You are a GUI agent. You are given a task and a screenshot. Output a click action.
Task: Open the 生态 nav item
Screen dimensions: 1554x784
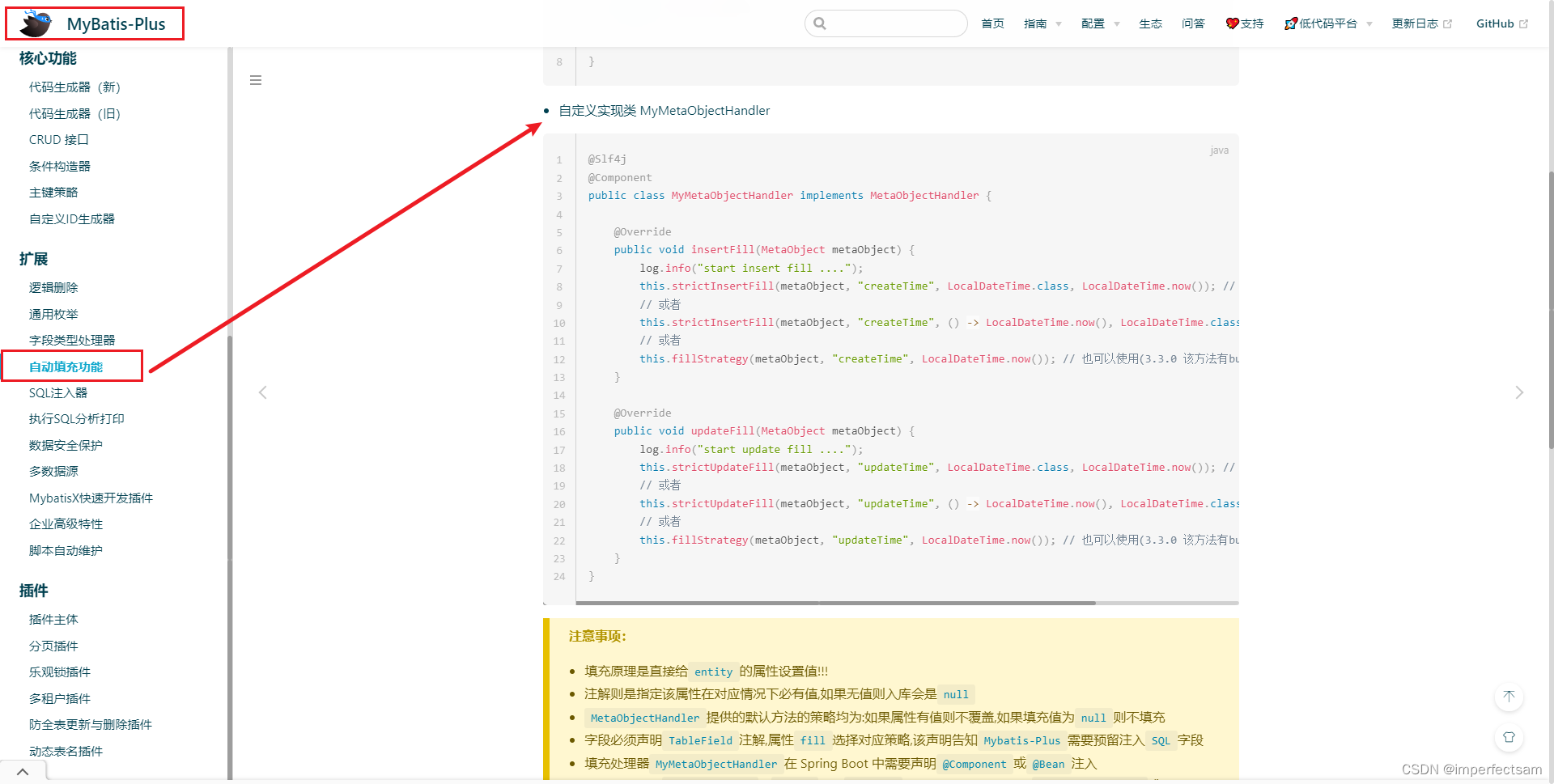[x=1150, y=23]
